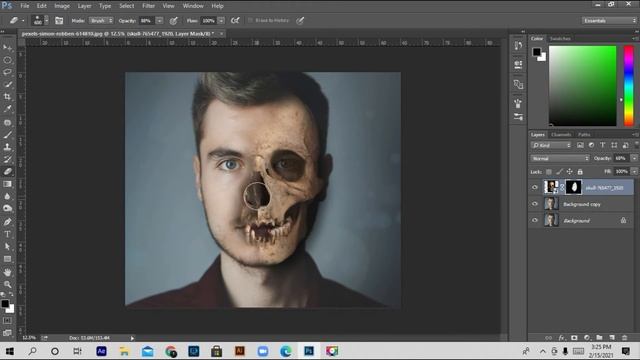The width and height of the screenshot is (640, 360).
Task: Click the rainbow hue slider strip
Action: [629, 86]
